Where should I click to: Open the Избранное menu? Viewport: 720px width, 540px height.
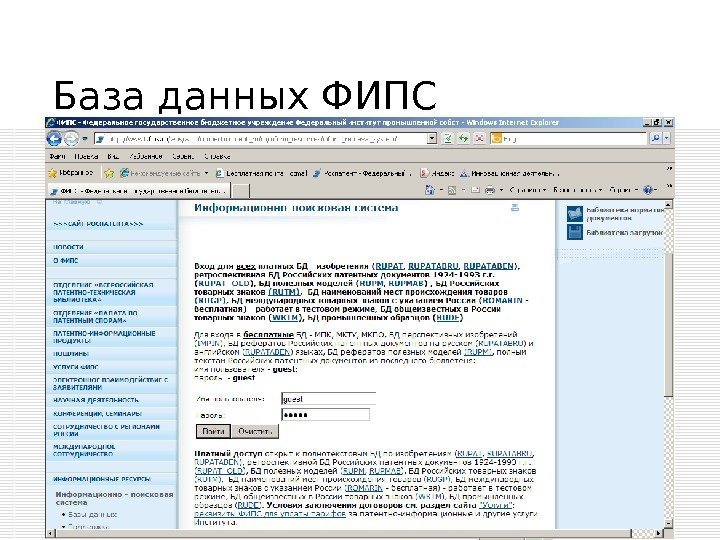[x=146, y=157]
